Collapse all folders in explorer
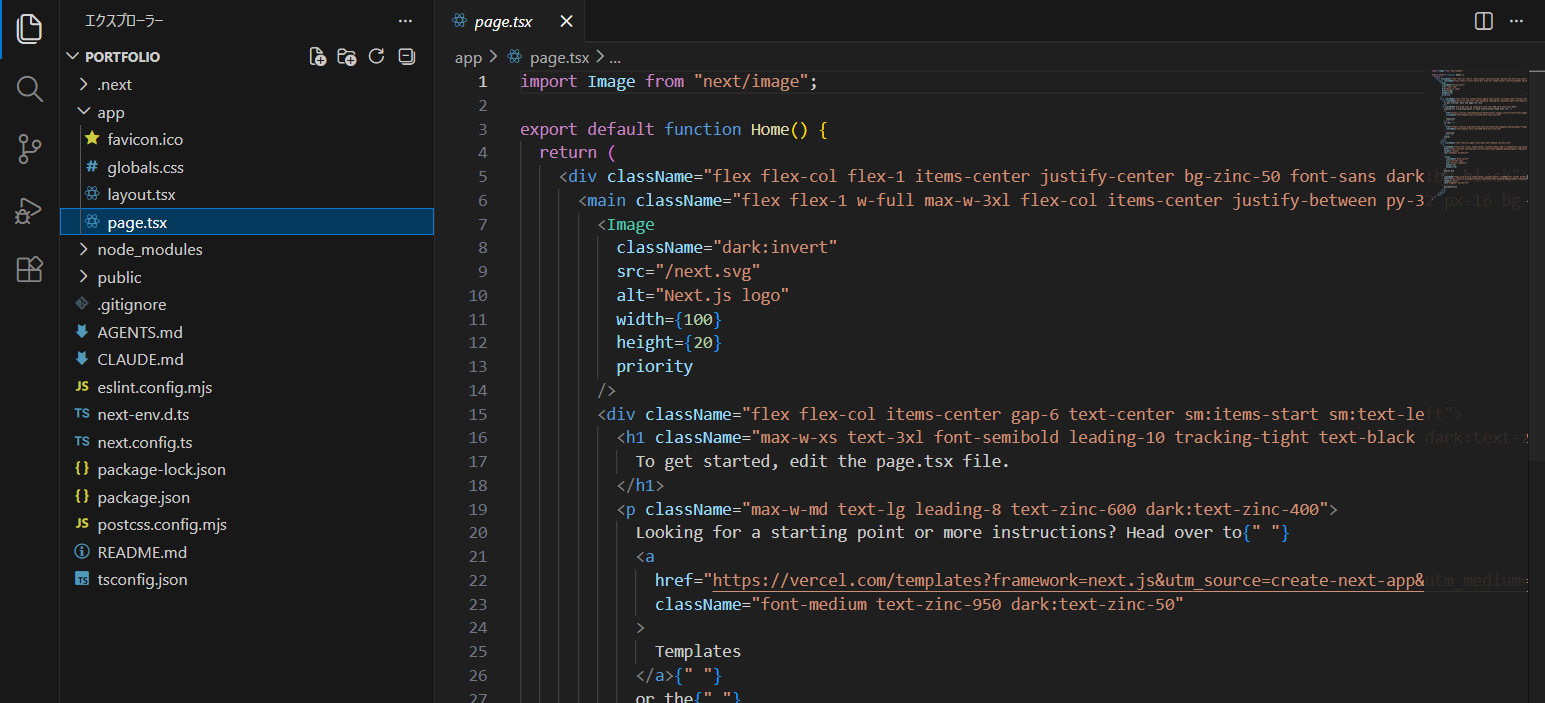 coord(406,56)
